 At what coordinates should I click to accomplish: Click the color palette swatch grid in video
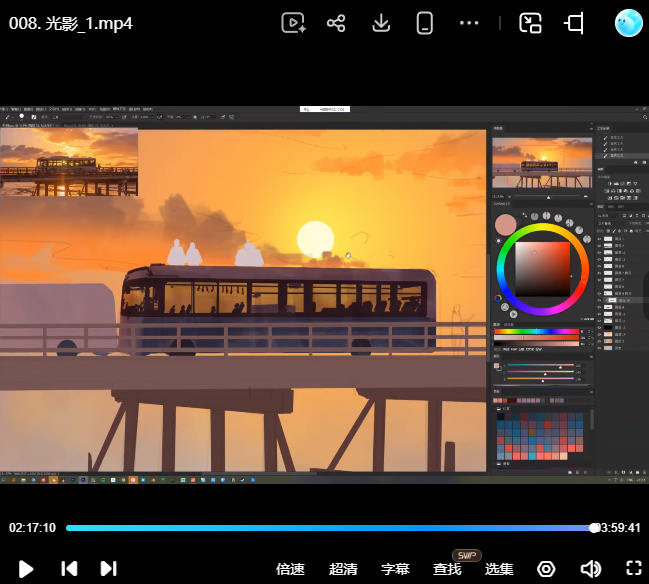(x=540, y=436)
